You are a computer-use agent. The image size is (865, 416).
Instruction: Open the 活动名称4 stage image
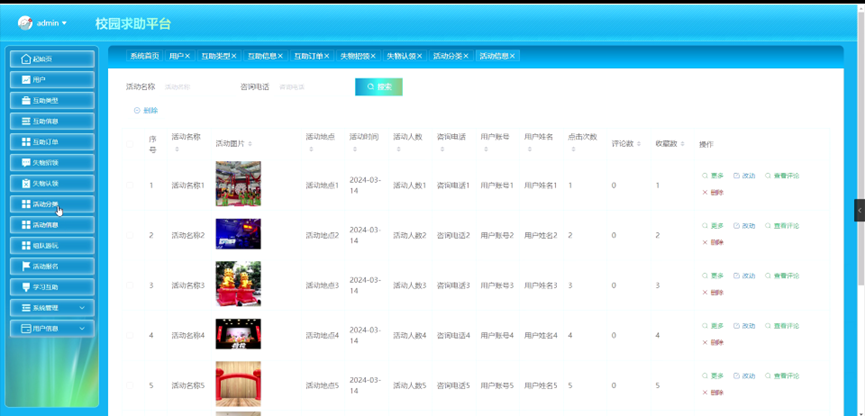(x=238, y=334)
